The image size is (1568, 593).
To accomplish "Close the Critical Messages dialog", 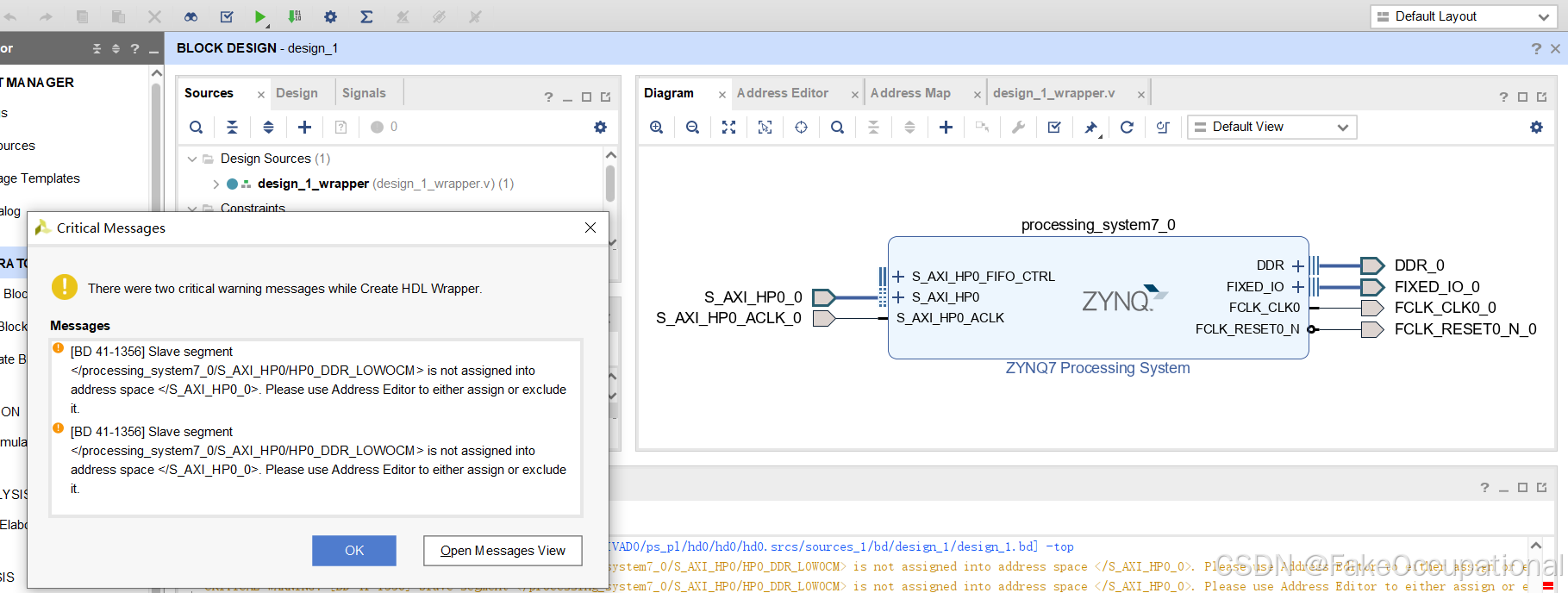I will tap(590, 228).
